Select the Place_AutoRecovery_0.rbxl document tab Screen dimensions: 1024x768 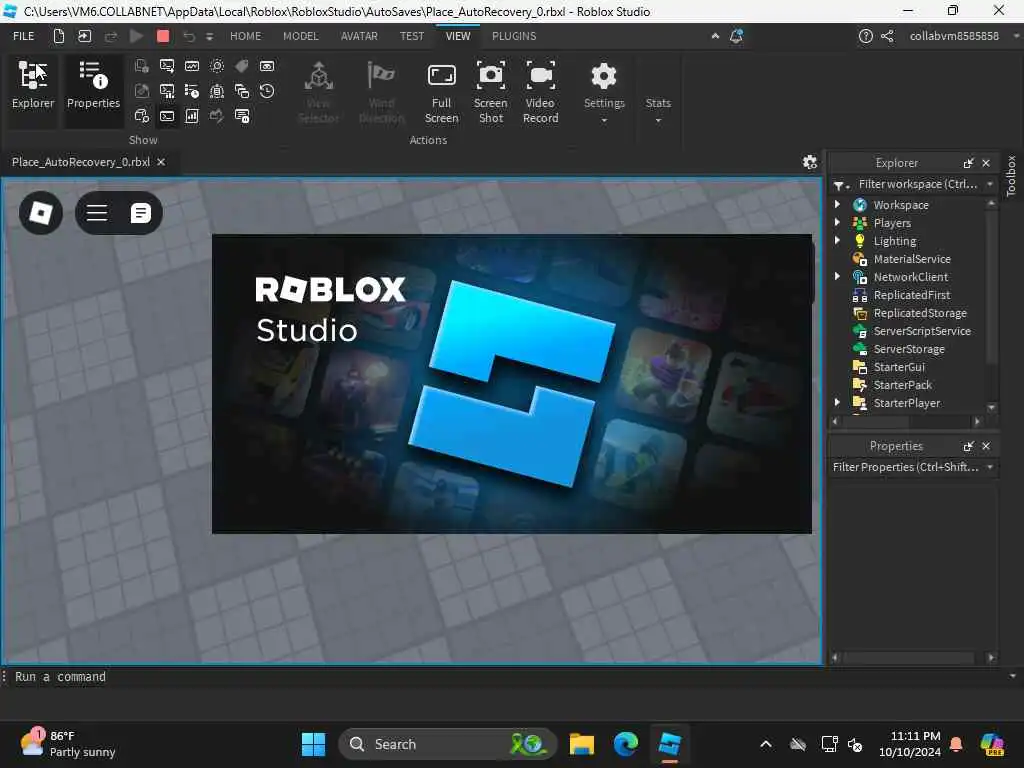pyautogui.click(x=81, y=162)
